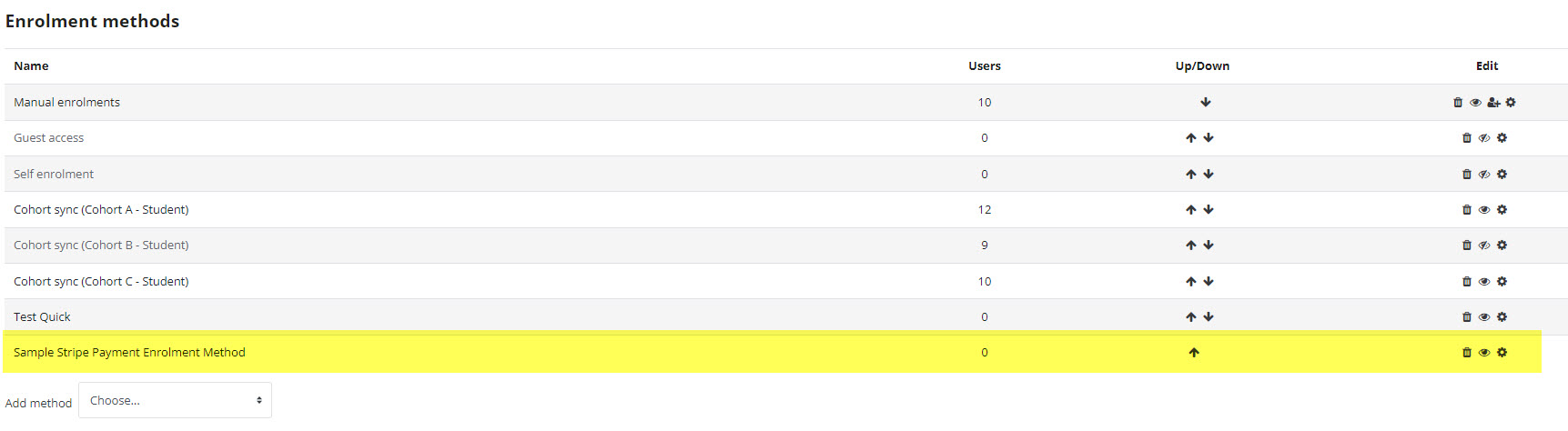Open the Add method dropdown
The width and height of the screenshot is (1568, 431).
click(x=175, y=400)
